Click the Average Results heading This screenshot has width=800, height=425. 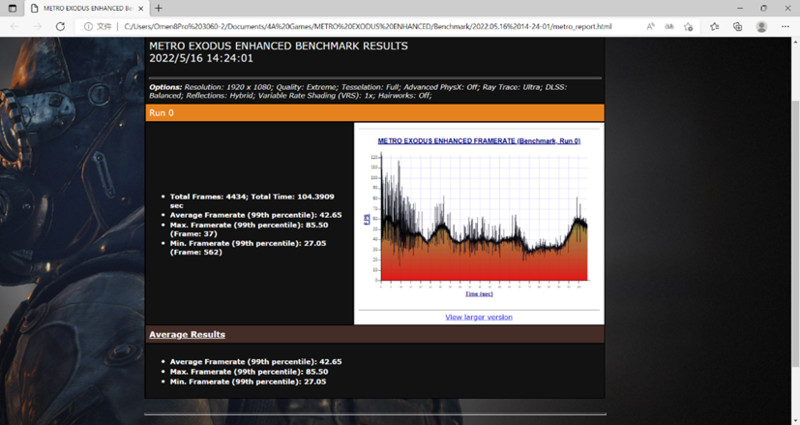click(x=187, y=335)
